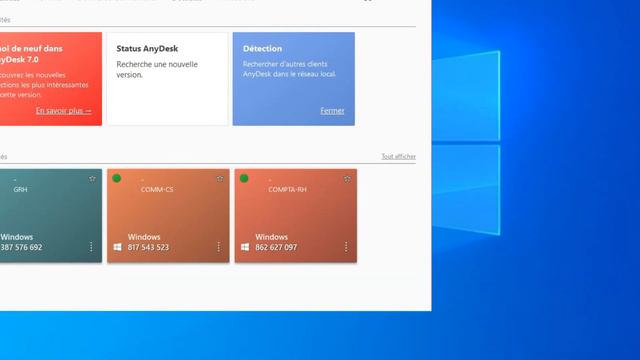The image size is (640, 360).
Task: Open the 'En savoir plus' link
Action: (x=64, y=111)
